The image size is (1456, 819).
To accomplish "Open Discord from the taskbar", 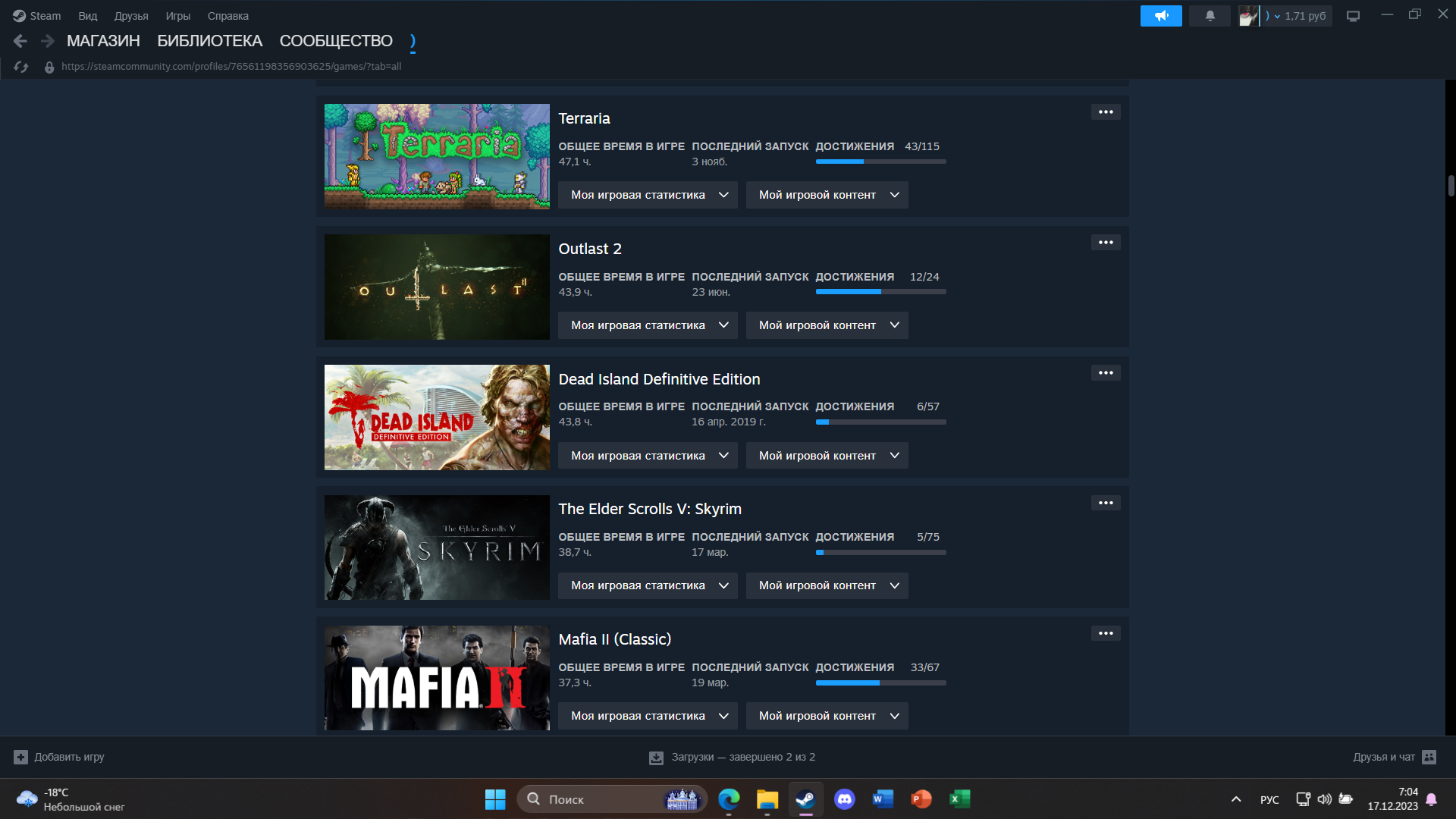I will pyautogui.click(x=844, y=799).
